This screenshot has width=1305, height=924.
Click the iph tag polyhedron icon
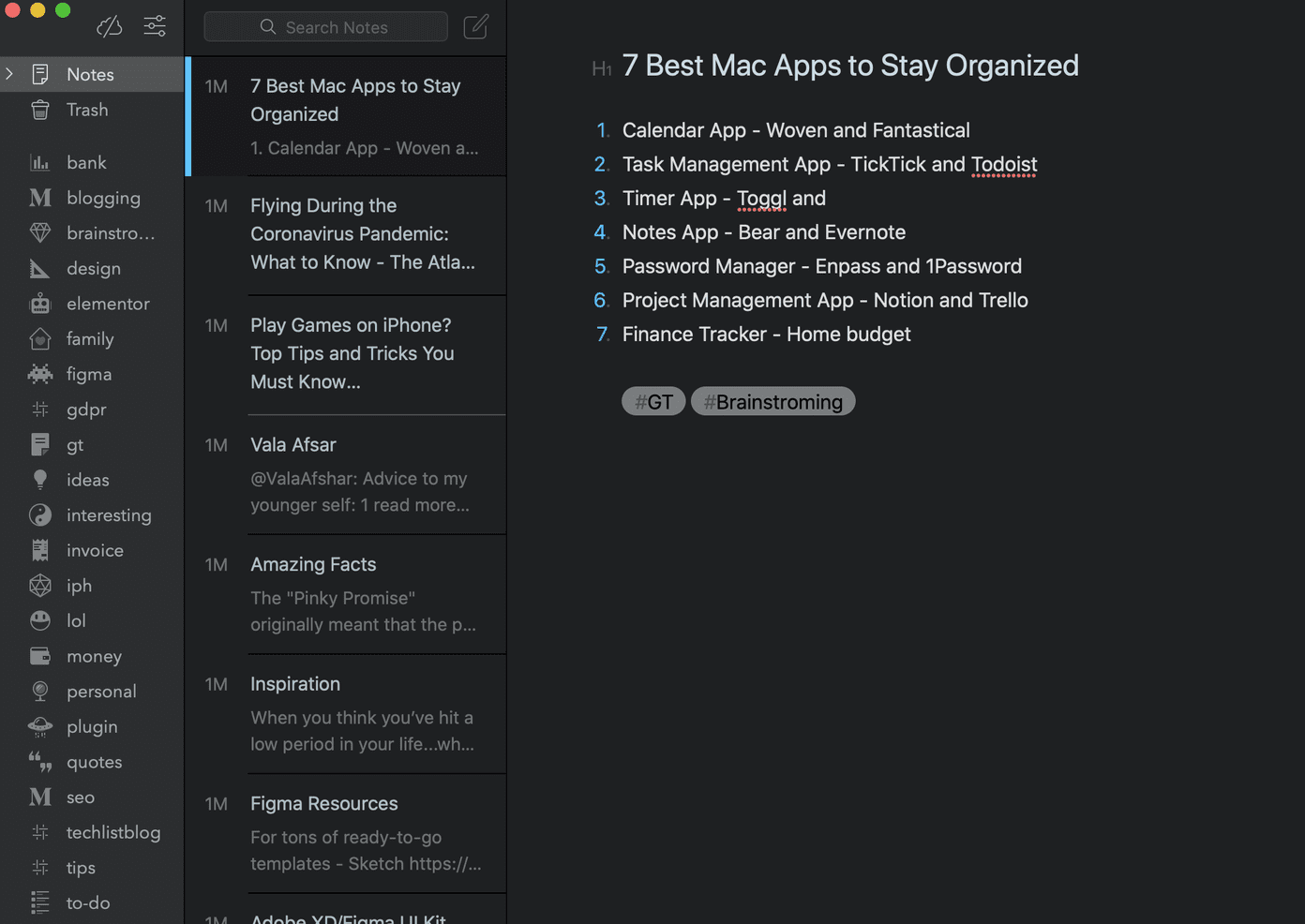40,586
